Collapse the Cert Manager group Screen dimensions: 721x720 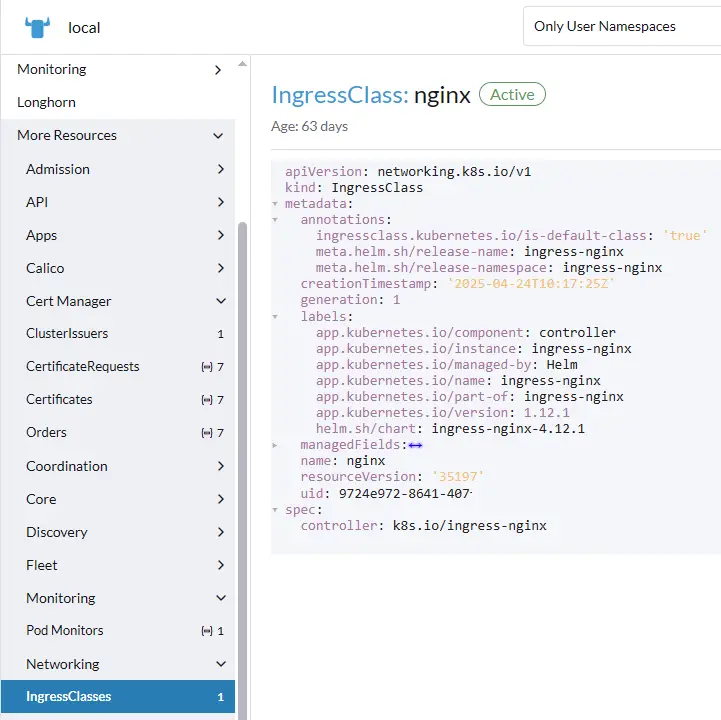coord(221,301)
